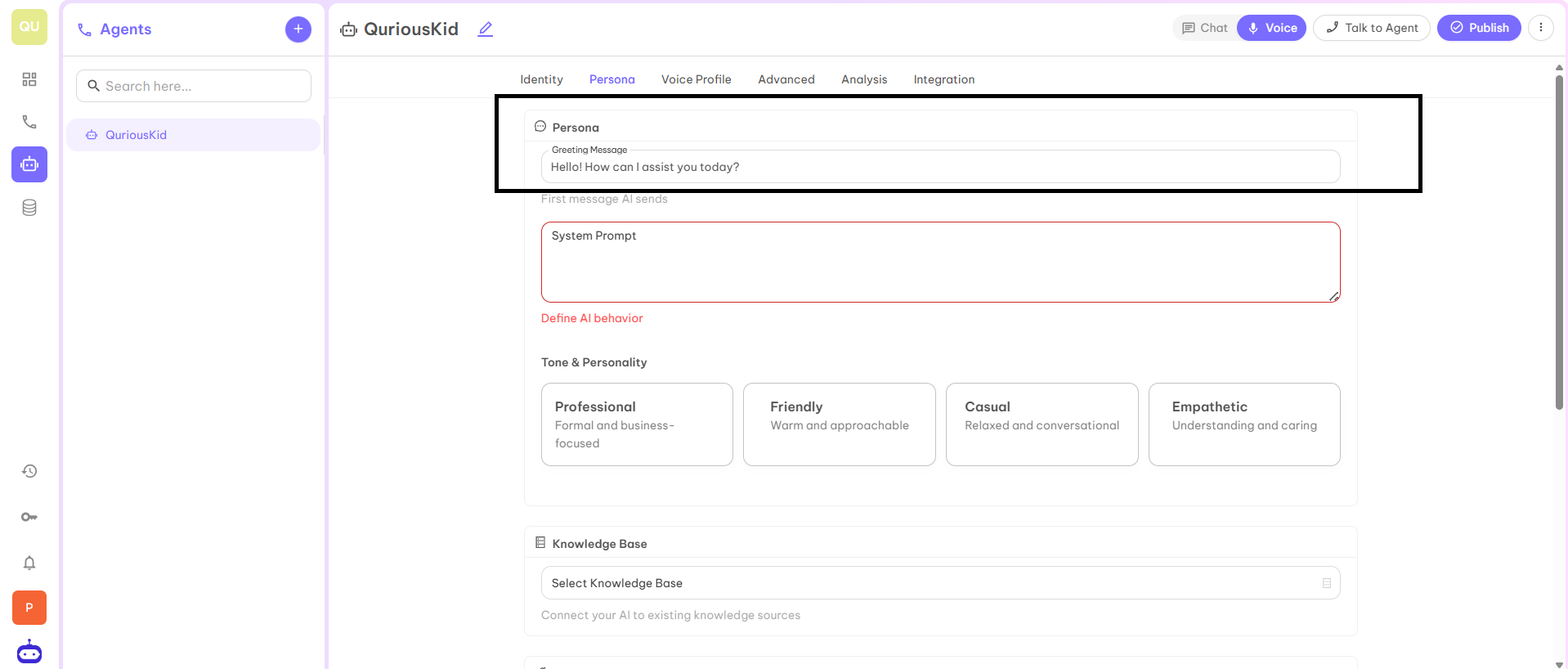Click the scrollbar up arrow
Image resolution: width=1568 pixels, height=669 pixels.
click(1560, 67)
